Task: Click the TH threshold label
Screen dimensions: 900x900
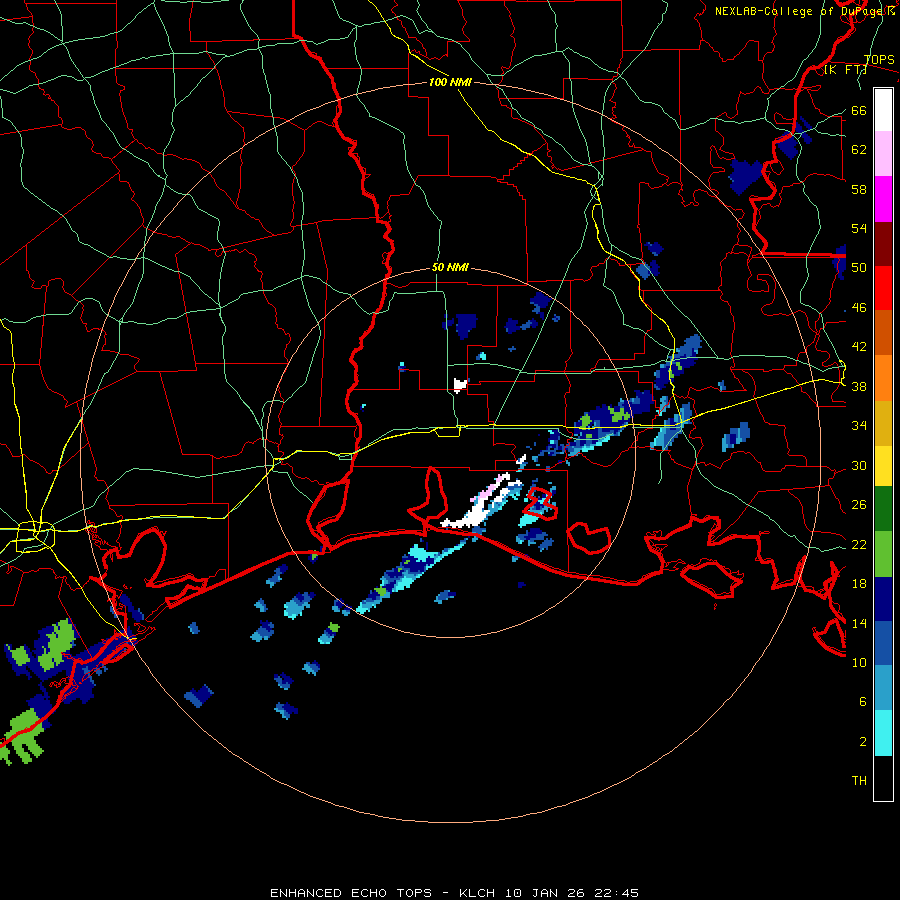Action: coord(859,780)
